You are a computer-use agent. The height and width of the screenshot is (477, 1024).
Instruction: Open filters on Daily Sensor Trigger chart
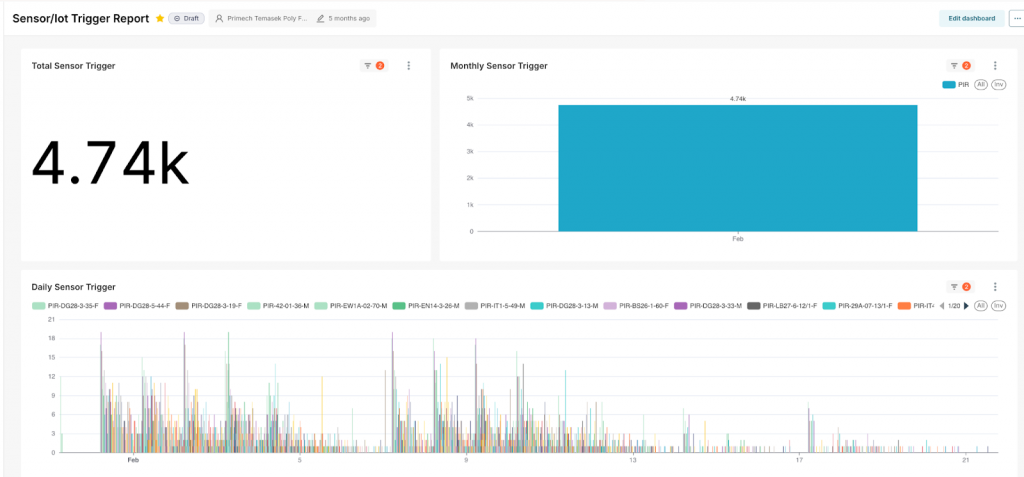960,287
